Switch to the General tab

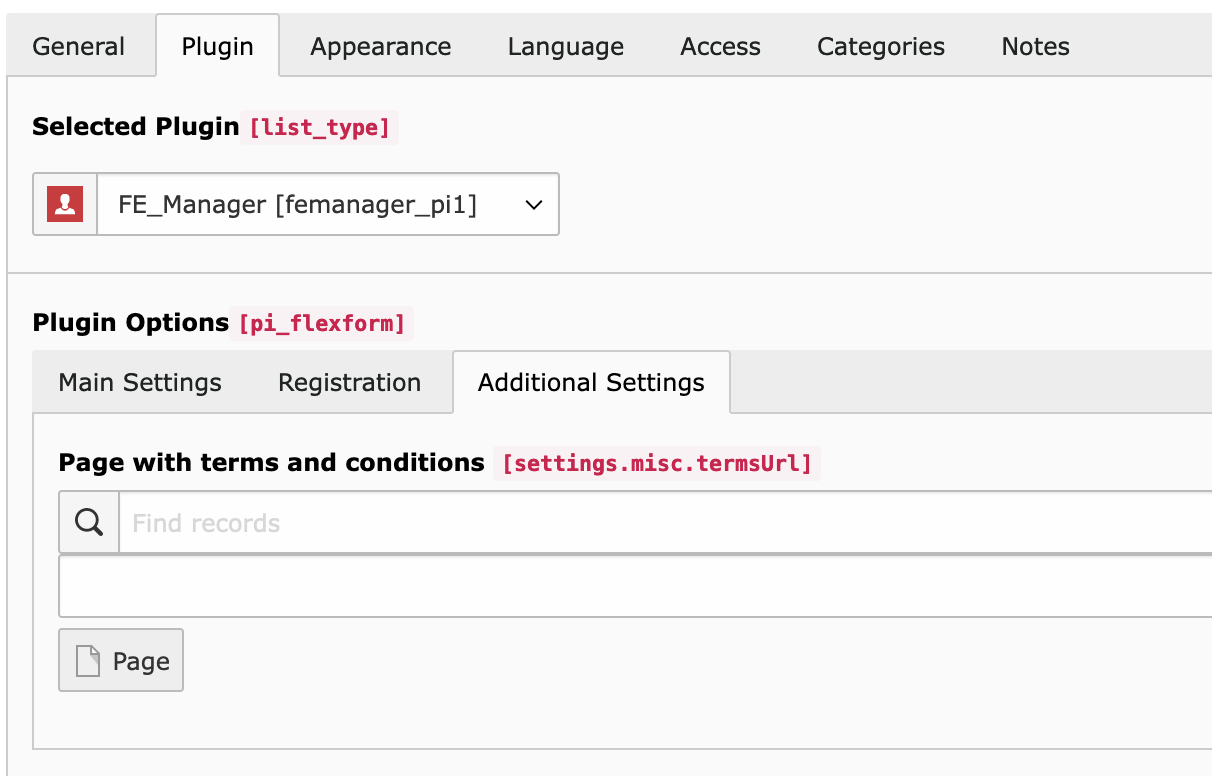(x=79, y=47)
